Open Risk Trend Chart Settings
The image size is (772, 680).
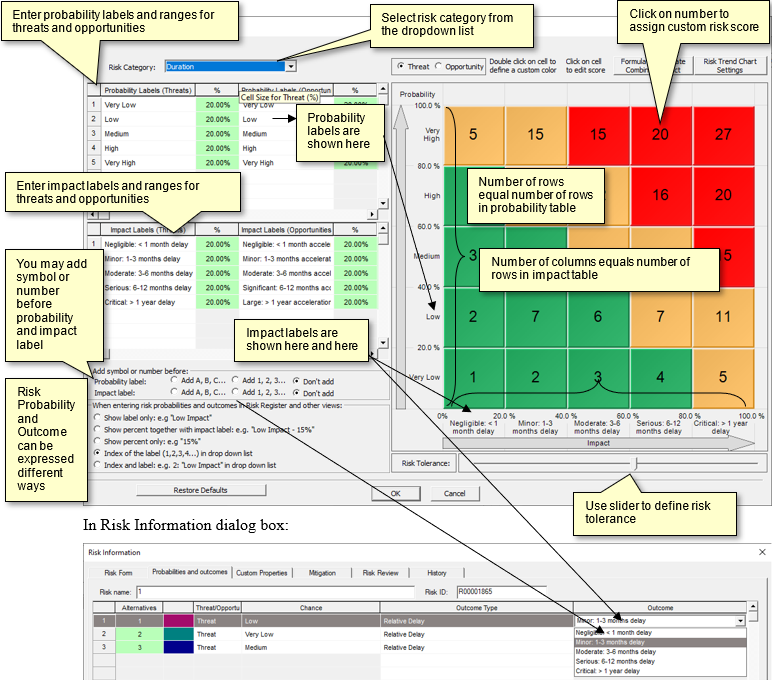tap(730, 65)
